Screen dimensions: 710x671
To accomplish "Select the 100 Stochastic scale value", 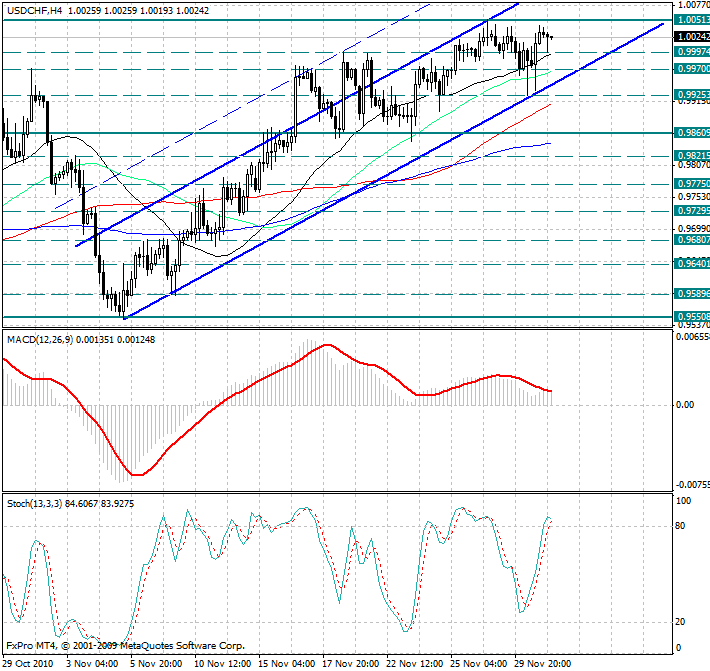I will click(x=683, y=501).
